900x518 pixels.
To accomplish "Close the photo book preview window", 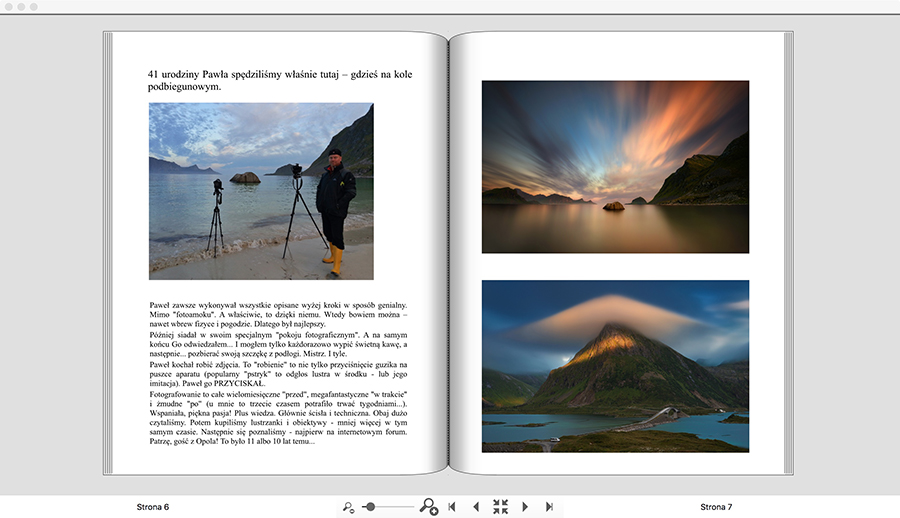I will pyautogui.click(x=7, y=6).
